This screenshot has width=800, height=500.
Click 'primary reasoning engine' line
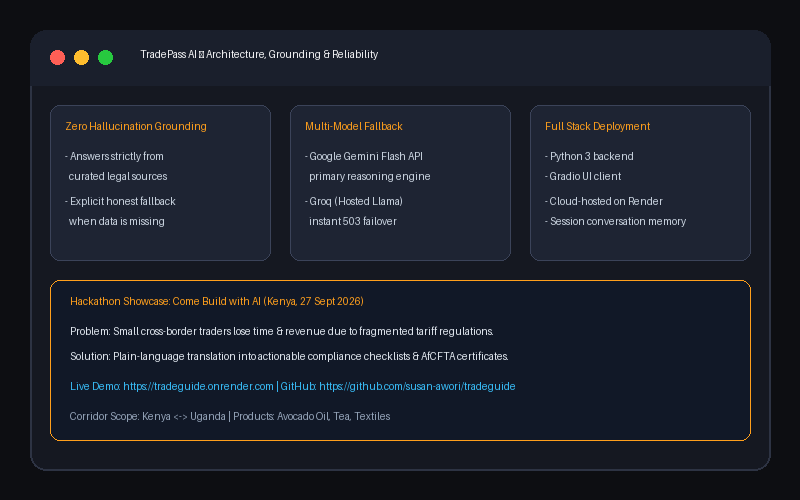369,177
